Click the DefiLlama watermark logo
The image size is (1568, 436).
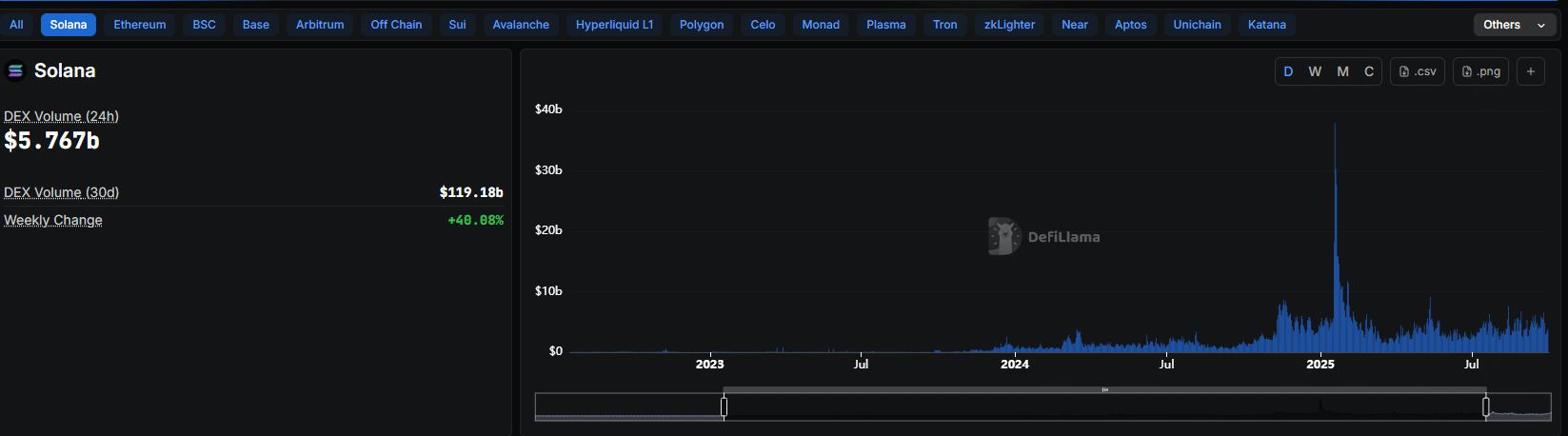pos(1003,236)
